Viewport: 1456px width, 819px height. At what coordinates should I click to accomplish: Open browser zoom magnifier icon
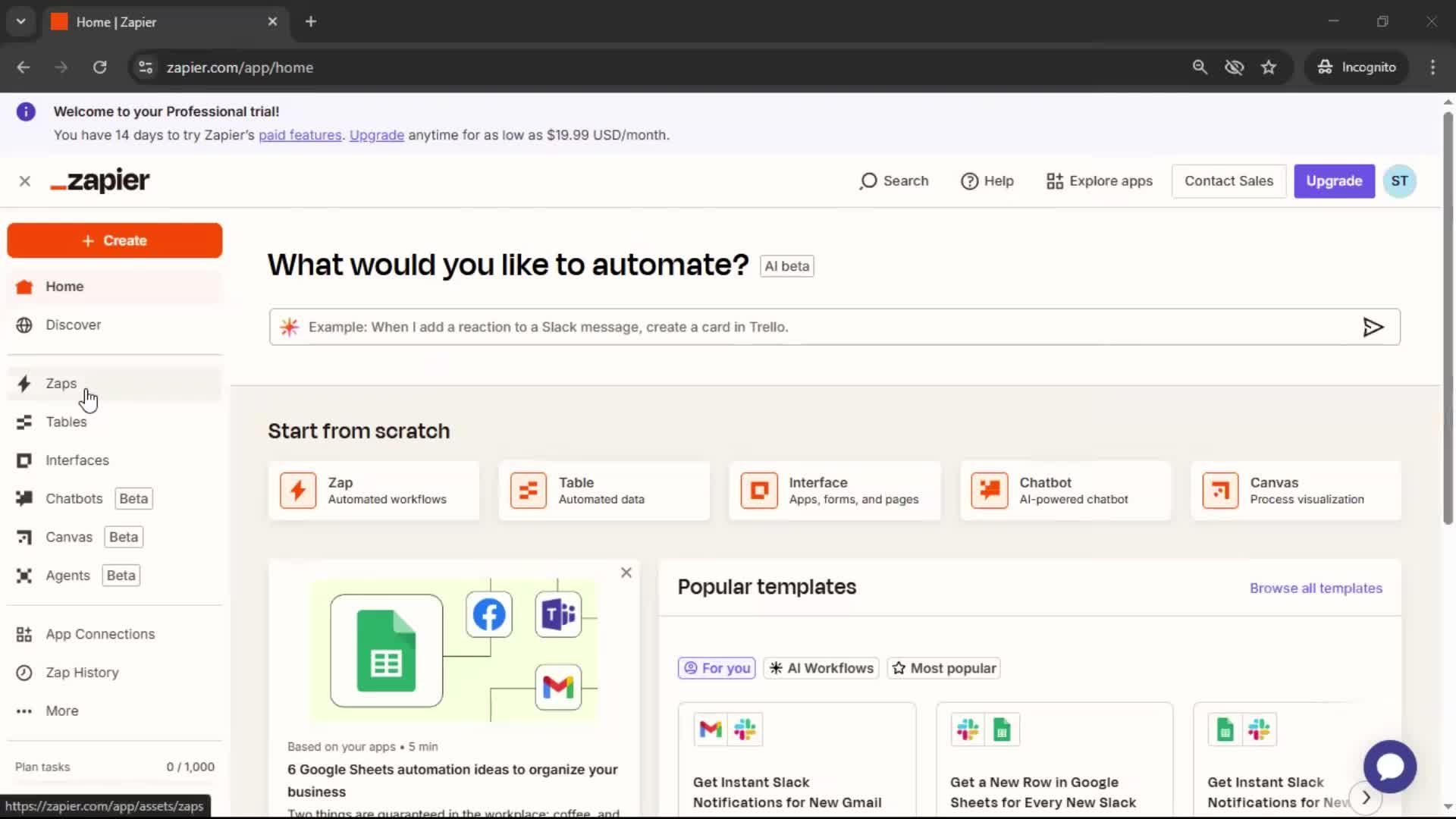pyautogui.click(x=1200, y=67)
